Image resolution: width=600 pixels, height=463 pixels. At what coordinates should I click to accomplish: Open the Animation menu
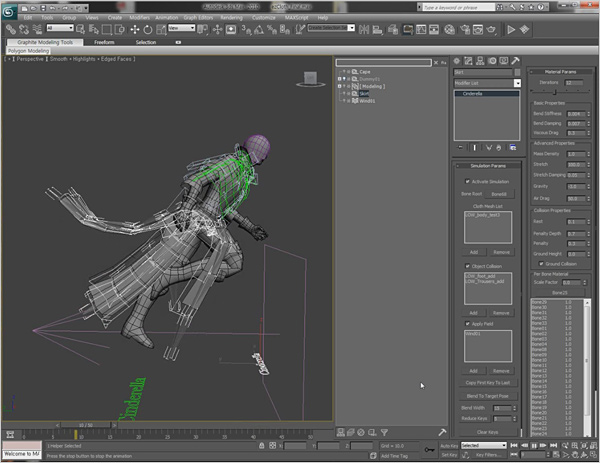point(166,18)
